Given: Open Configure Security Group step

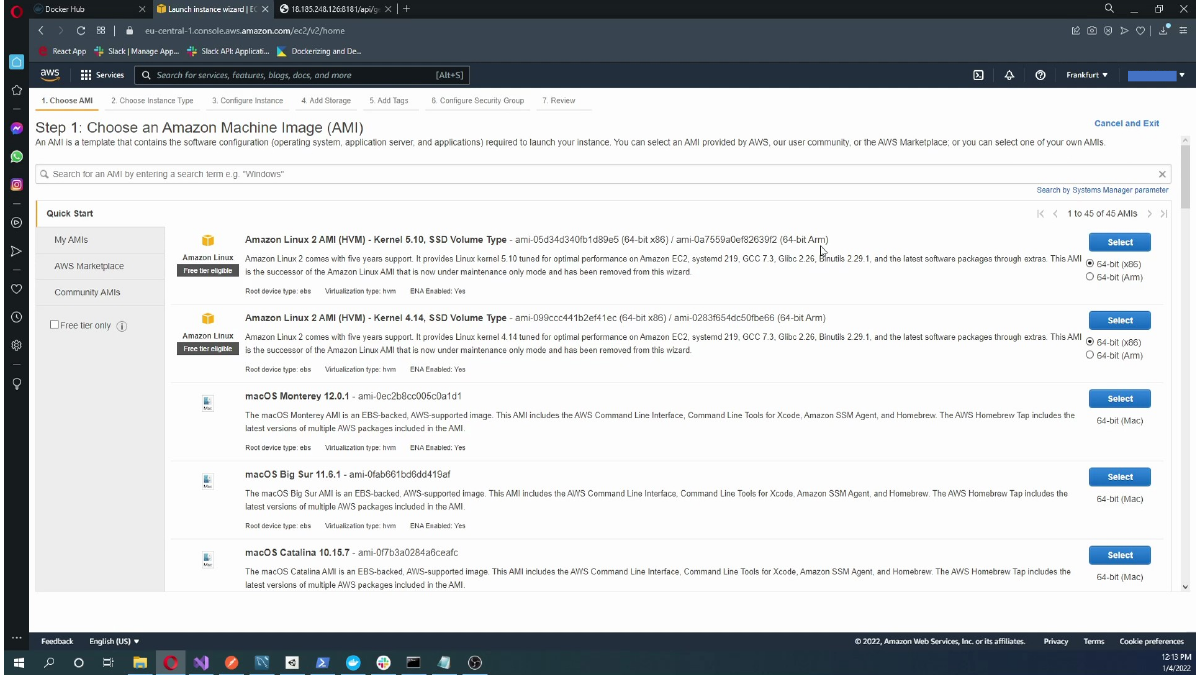Looking at the screenshot, I should point(478,101).
